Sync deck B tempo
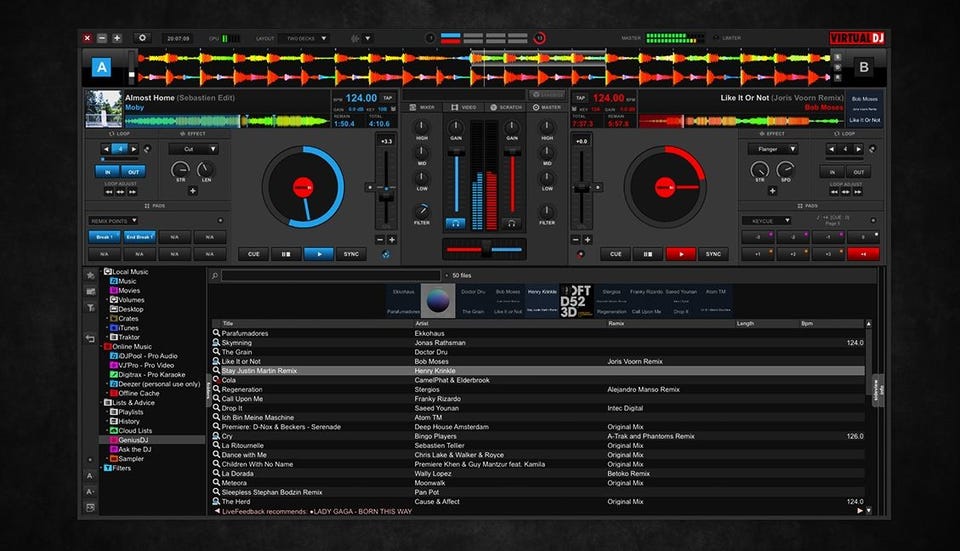The width and height of the screenshot is (960, 551). pos(713,254)
